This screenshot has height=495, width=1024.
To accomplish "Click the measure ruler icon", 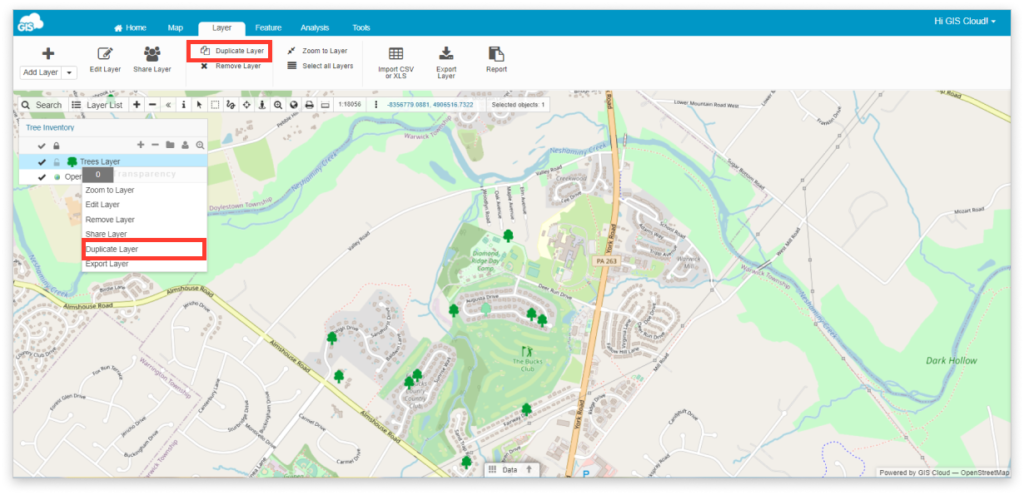I will point(325,104).
